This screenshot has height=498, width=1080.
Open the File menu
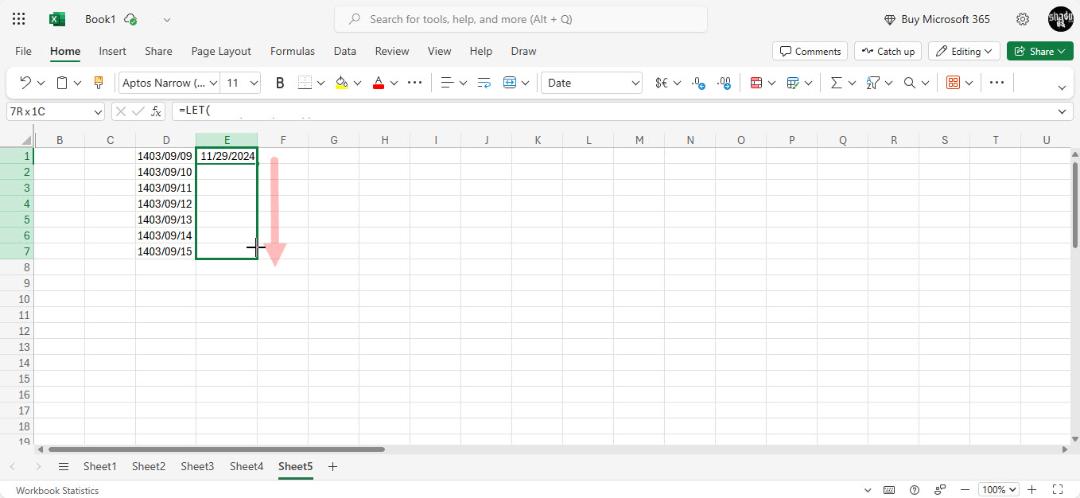23,51
